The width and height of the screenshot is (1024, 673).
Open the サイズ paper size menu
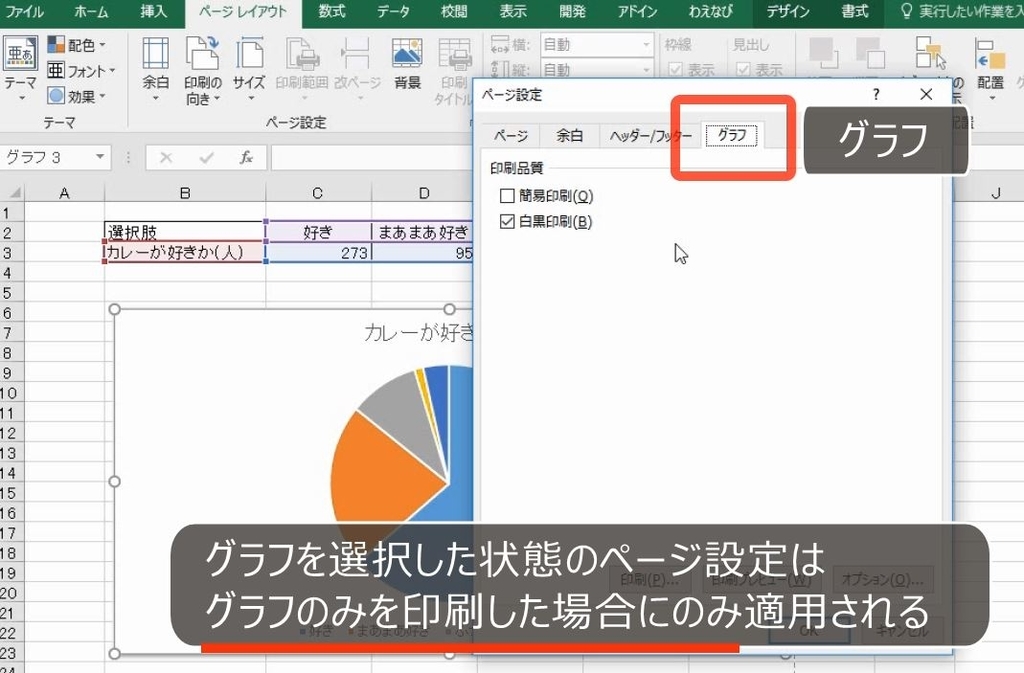pos(249,69)
